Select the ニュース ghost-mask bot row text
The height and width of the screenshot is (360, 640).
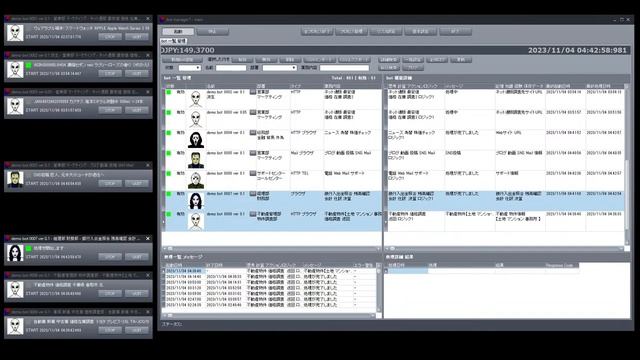pyautogui.click(x=348, y=133)
